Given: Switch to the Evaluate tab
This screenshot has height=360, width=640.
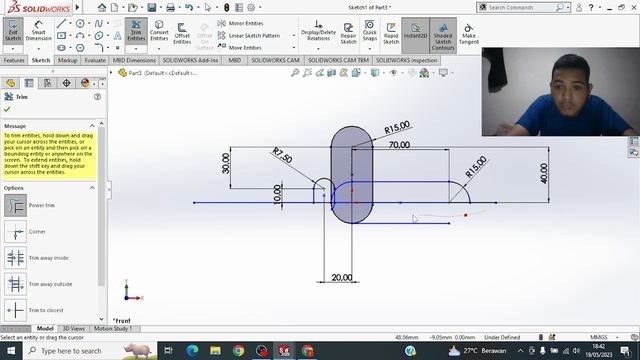Looking at the screenshot, I should point(95,60).
